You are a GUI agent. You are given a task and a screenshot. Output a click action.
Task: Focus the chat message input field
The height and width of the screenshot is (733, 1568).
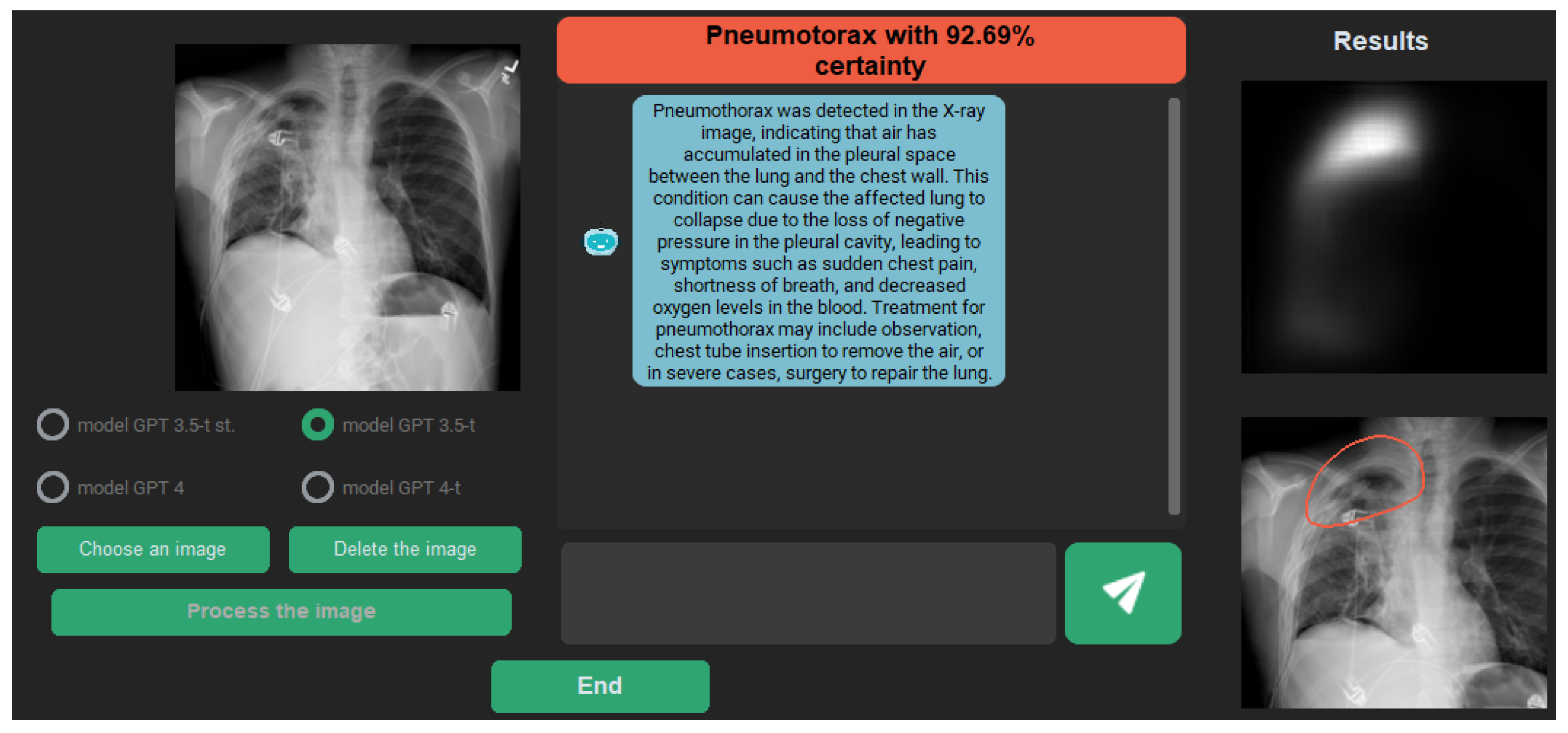808,593
